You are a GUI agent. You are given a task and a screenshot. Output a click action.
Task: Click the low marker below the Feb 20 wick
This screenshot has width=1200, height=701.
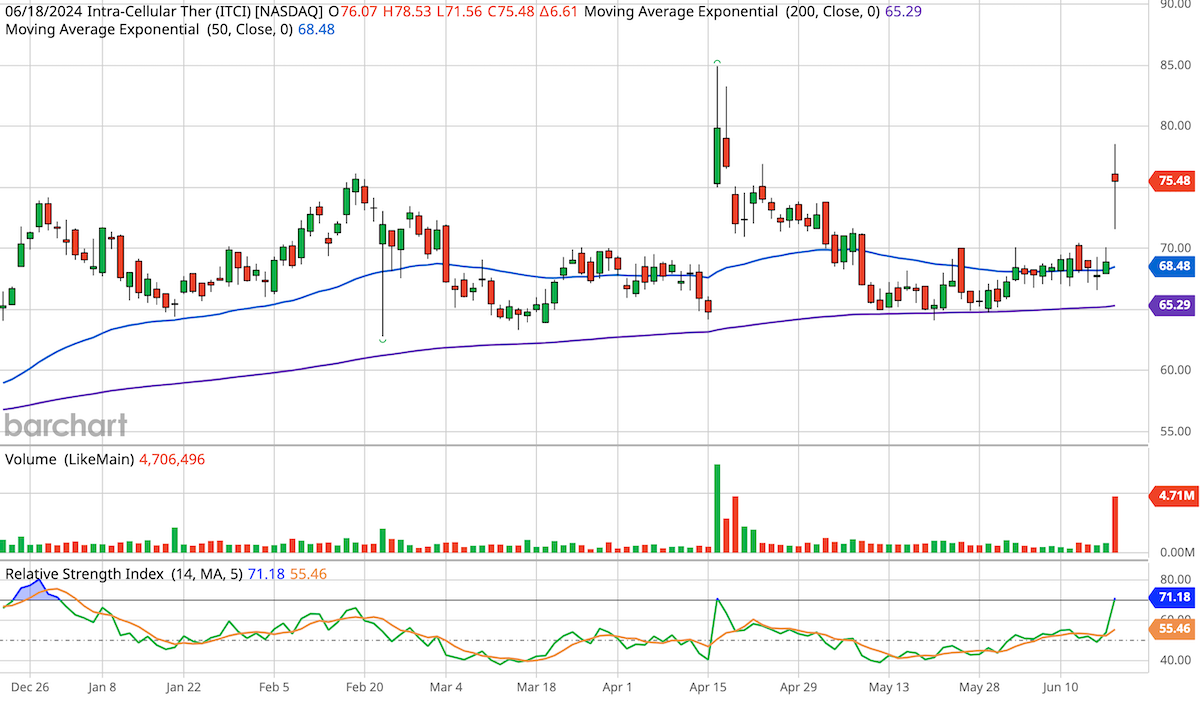[383, 341]
